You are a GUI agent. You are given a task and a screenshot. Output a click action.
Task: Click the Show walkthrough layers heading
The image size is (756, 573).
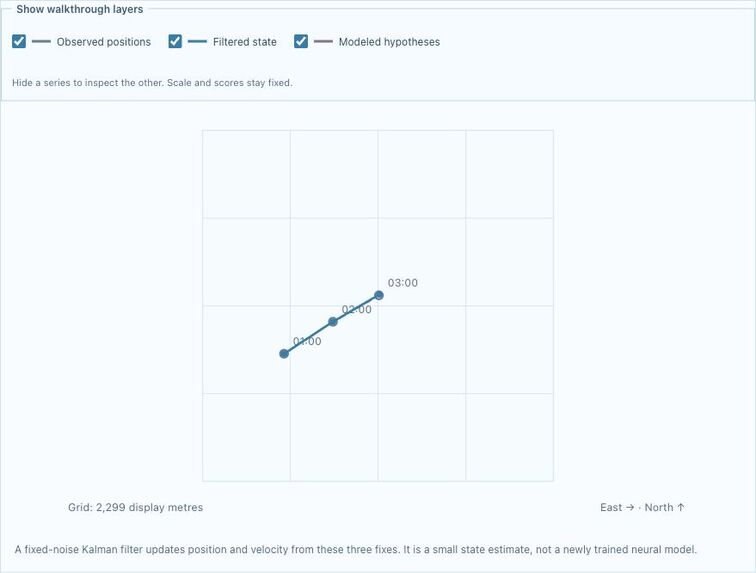80,9
